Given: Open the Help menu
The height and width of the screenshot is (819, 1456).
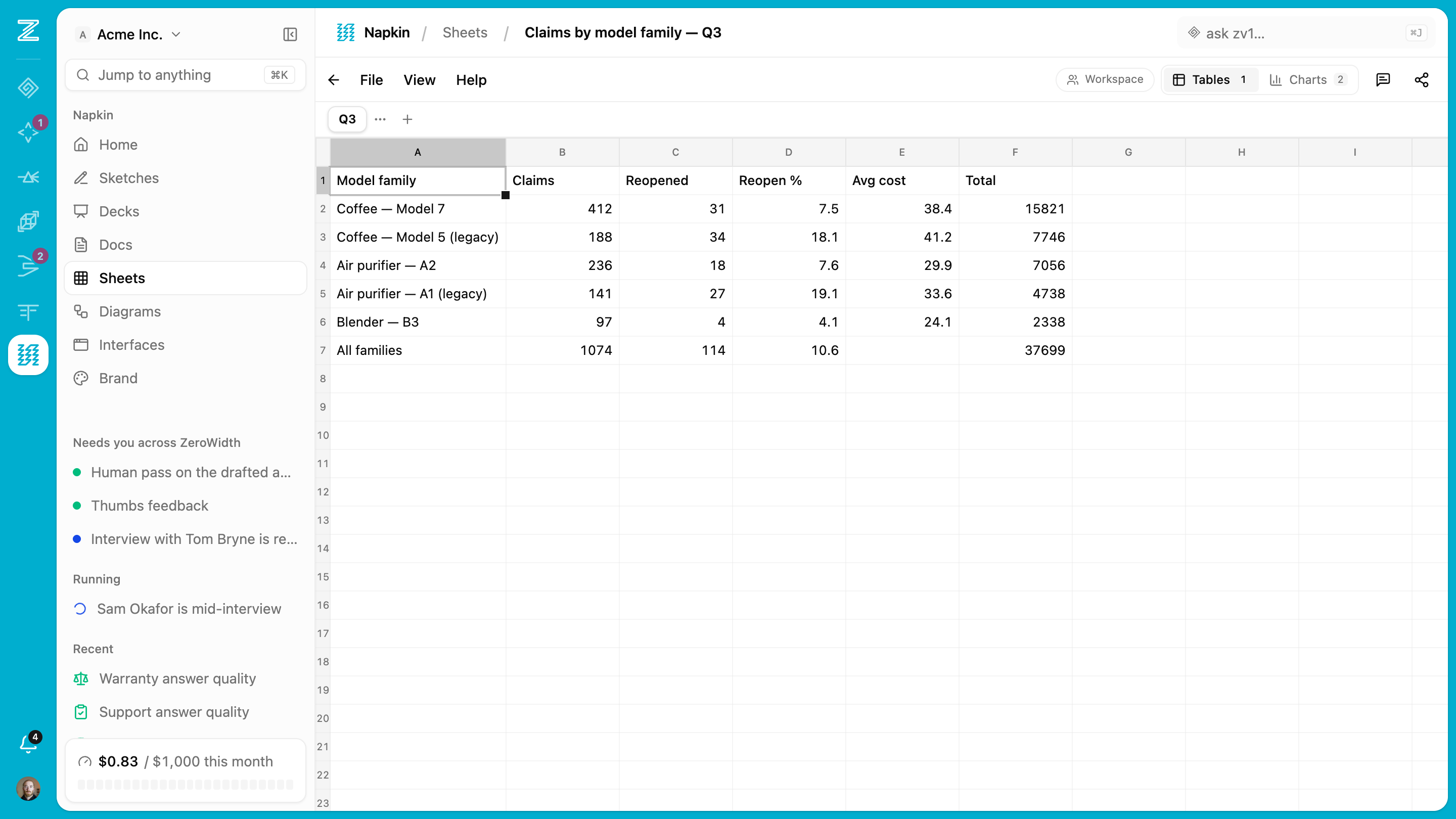Looking at the screenshot, I should coord(471,80).
